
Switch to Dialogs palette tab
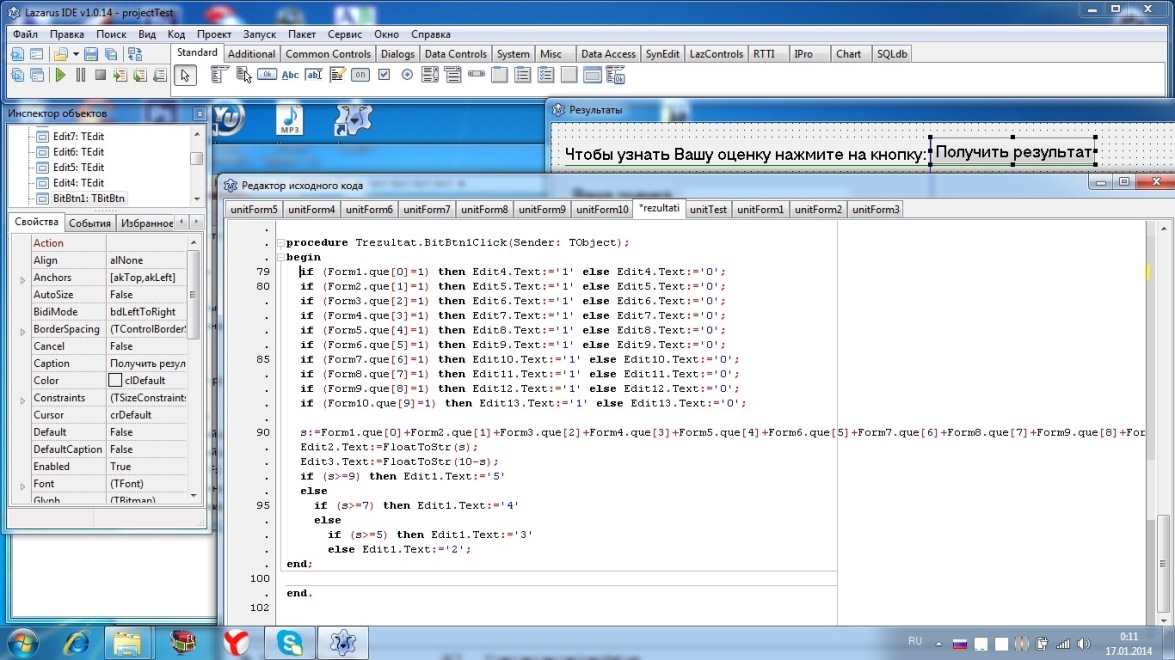coord(397,54)
